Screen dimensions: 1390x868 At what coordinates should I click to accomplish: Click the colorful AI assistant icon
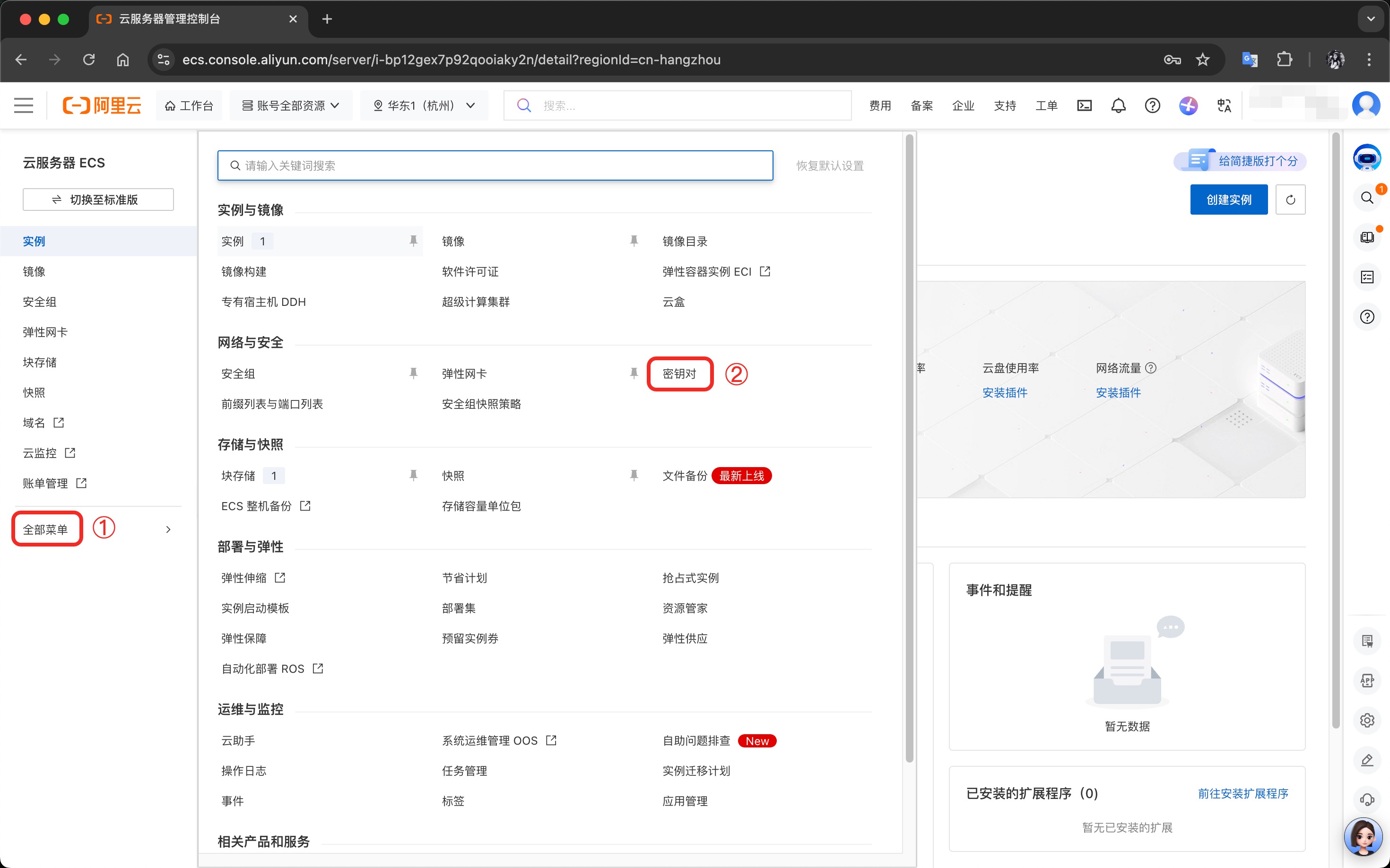tap(1188, 105)
